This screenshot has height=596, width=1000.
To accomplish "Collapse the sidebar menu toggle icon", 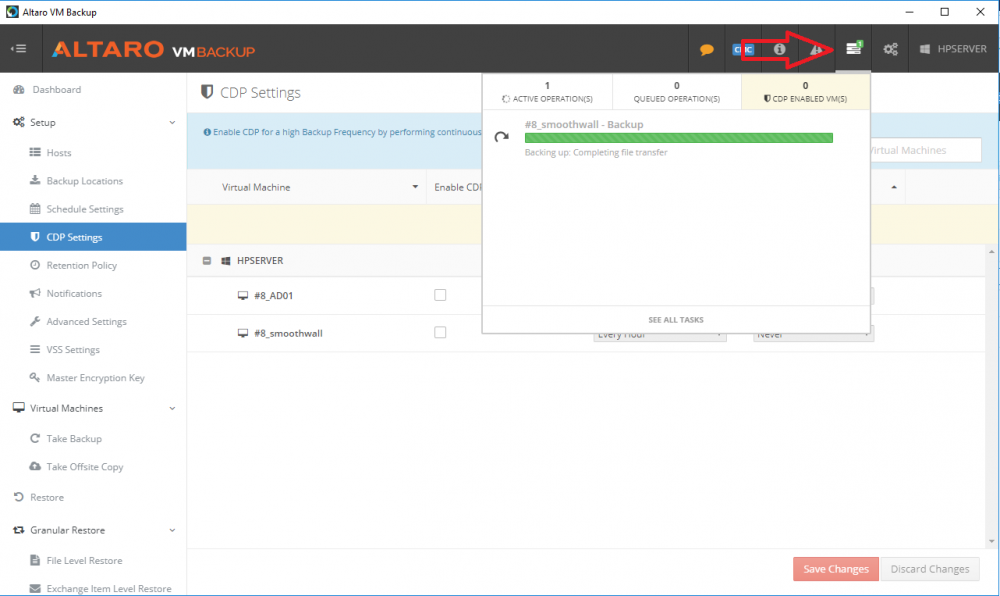I will tap(18, 48).
